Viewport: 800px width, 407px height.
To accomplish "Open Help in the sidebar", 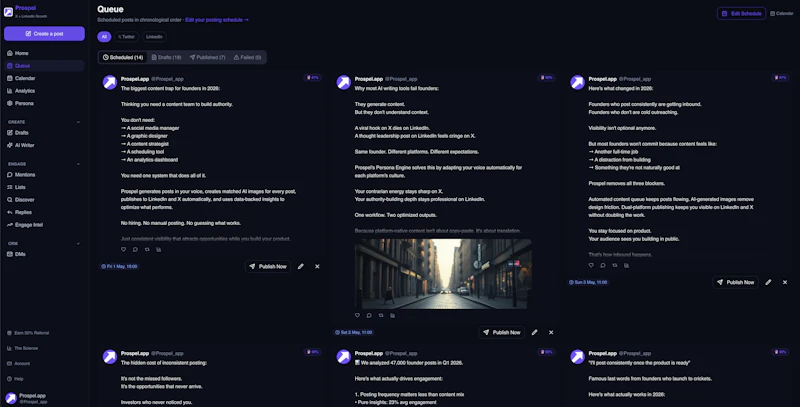I will [x=15, y=379].
